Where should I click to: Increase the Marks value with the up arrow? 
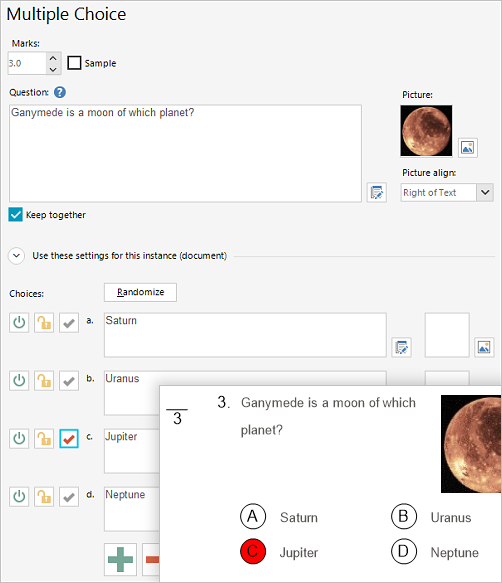53,58
